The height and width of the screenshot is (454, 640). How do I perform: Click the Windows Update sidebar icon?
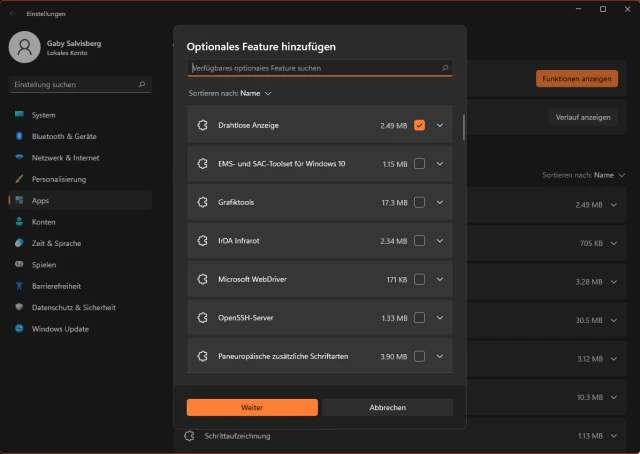19,329
